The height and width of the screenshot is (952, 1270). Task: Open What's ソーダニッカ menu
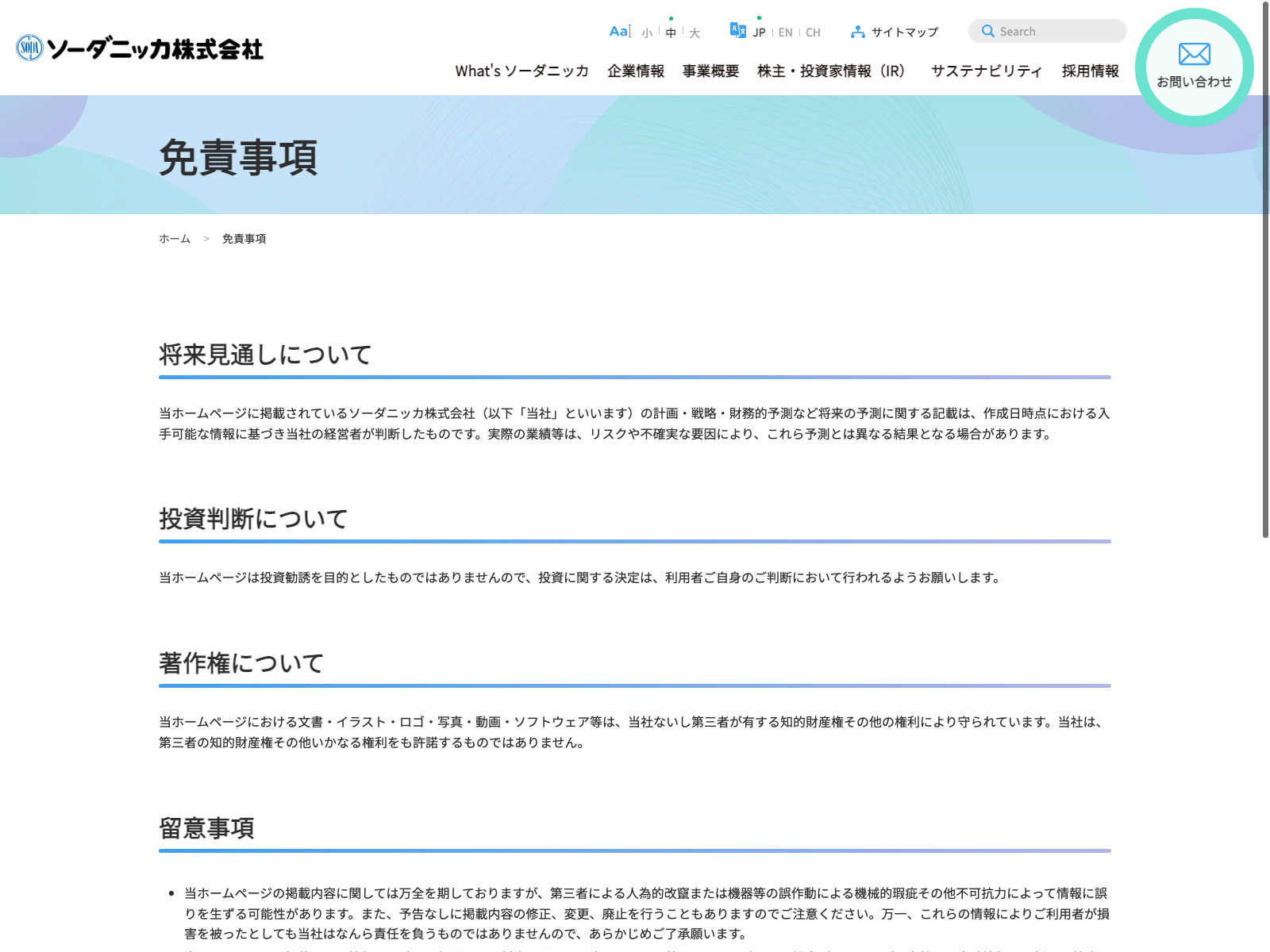click(521, 71)
